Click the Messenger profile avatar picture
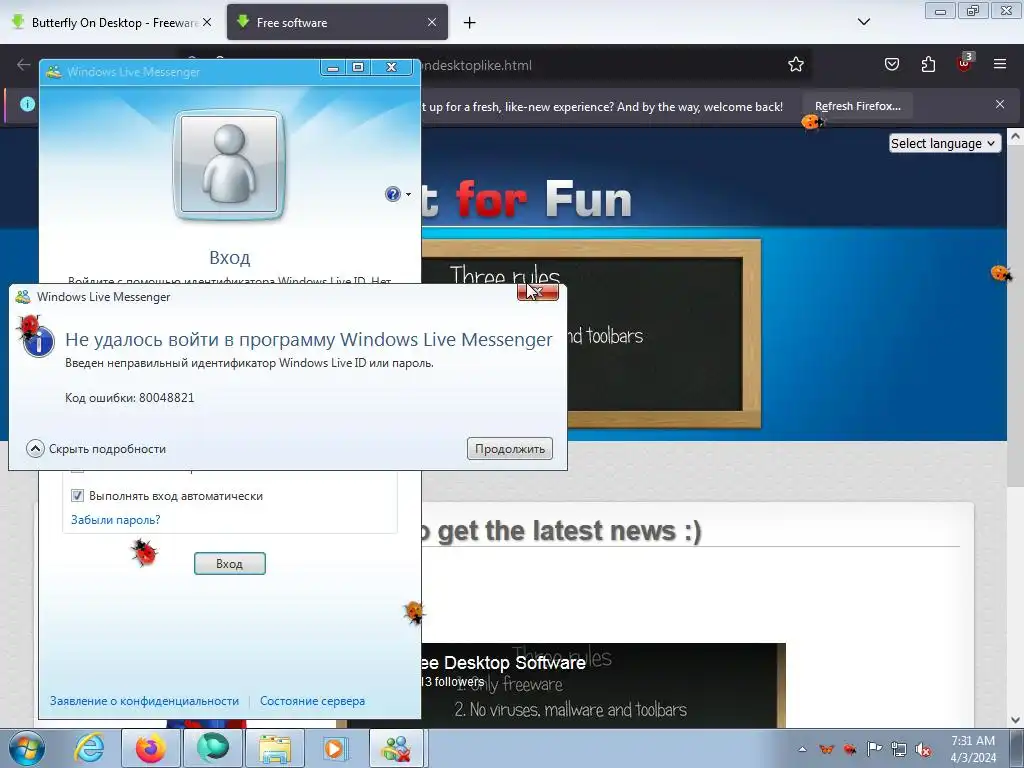 [229, 164]
